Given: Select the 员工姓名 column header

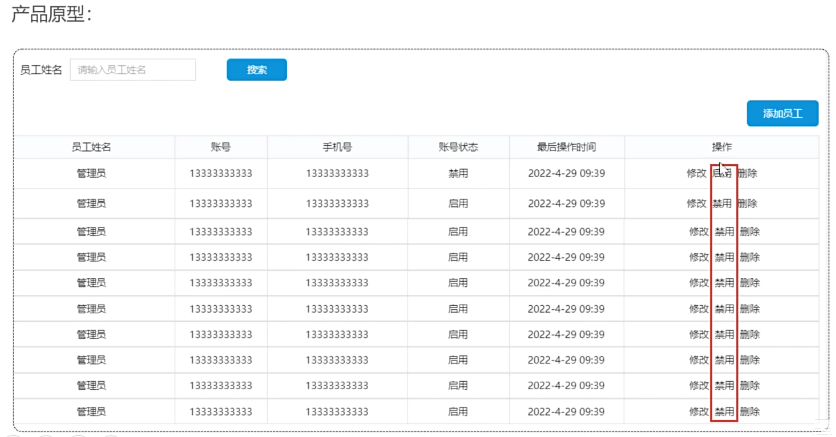Looking at the screenshot, I should 91,147.
